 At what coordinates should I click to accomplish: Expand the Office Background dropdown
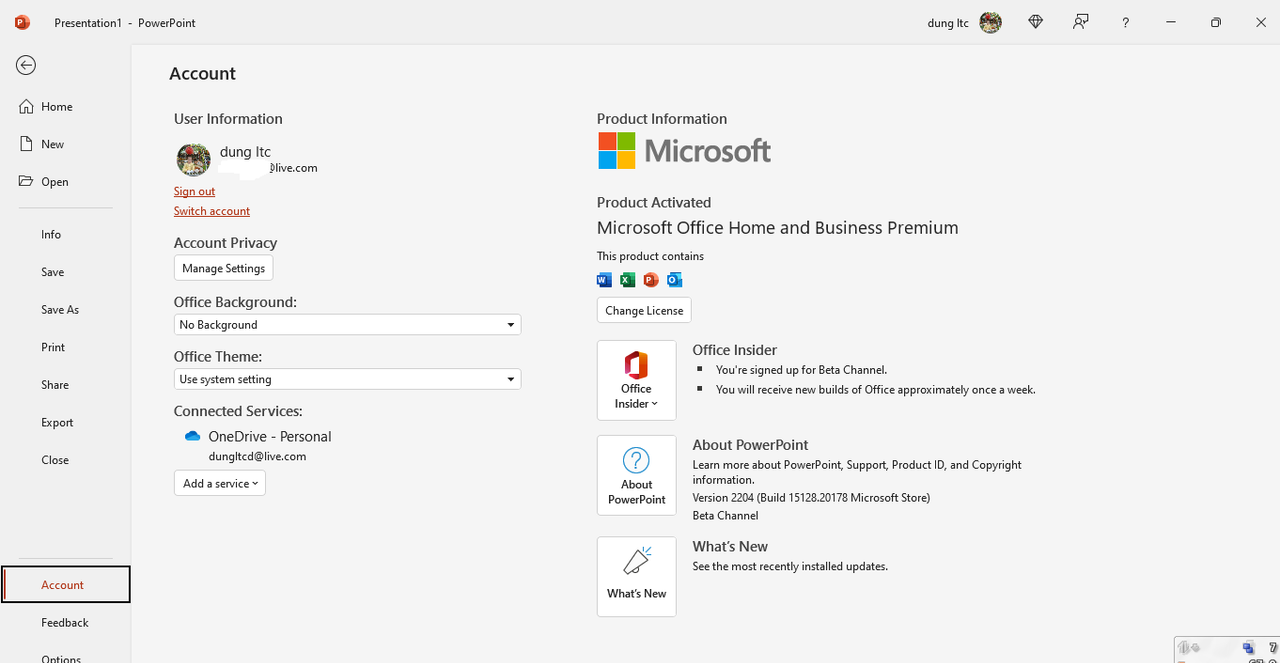tap(510, 325)
